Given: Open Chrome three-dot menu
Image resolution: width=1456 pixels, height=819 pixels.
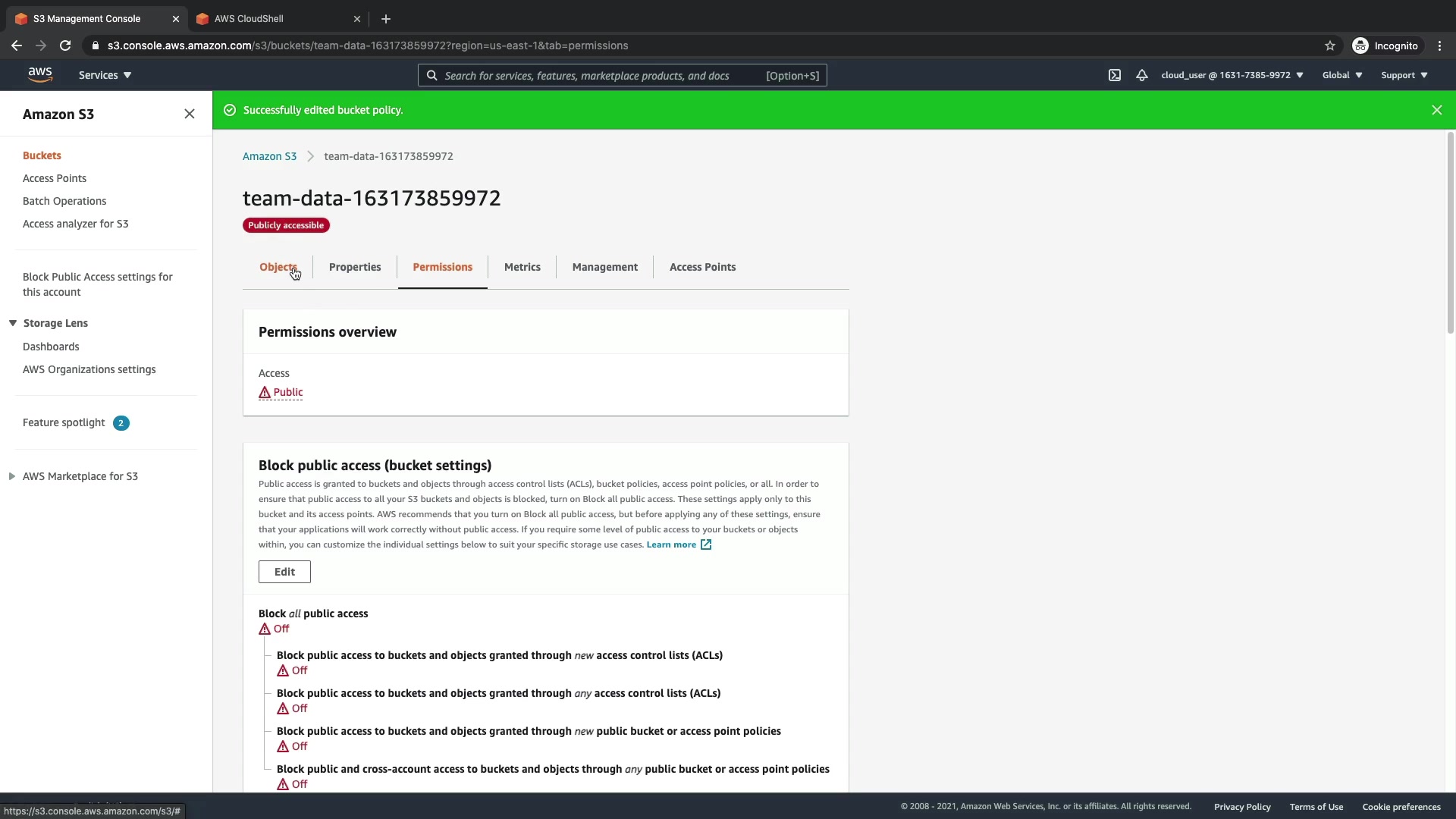Looking at the screenshot, I should tap(1439, 45).
